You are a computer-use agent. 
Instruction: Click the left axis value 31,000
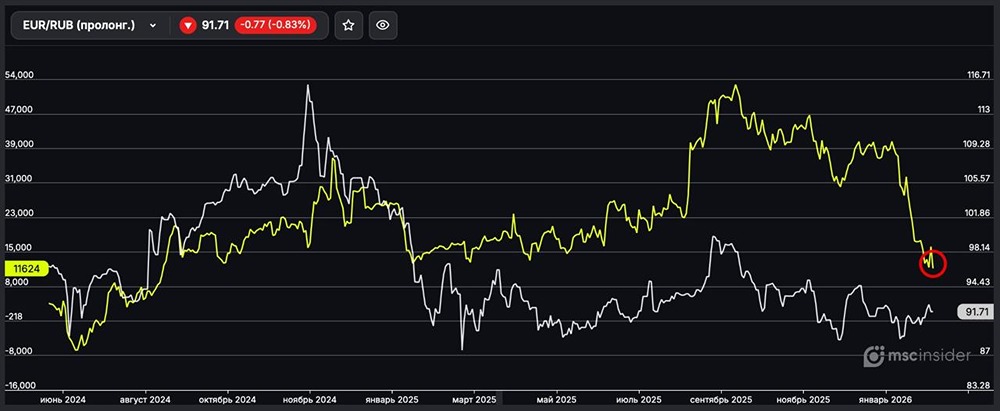coord(19,179)
